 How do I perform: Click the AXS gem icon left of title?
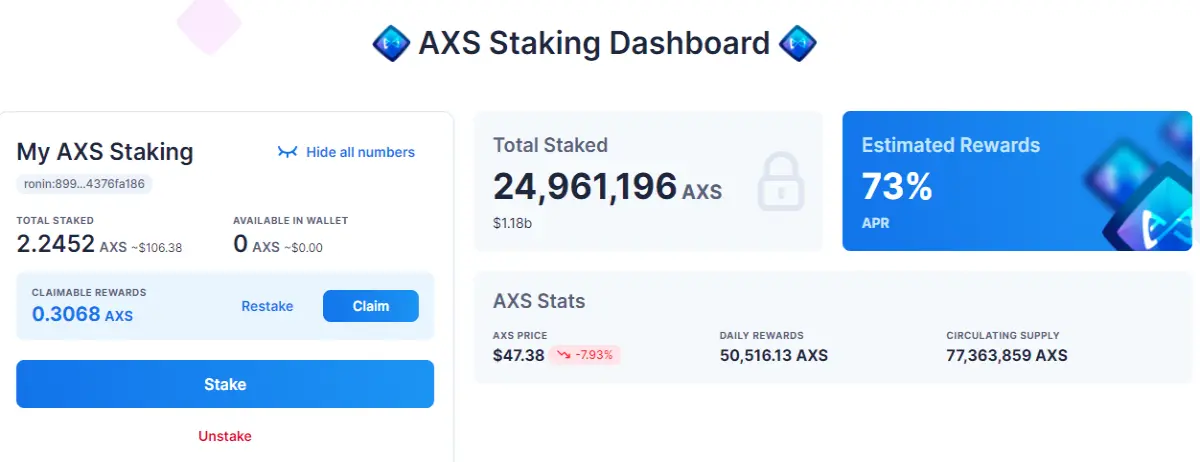(391, 44)
